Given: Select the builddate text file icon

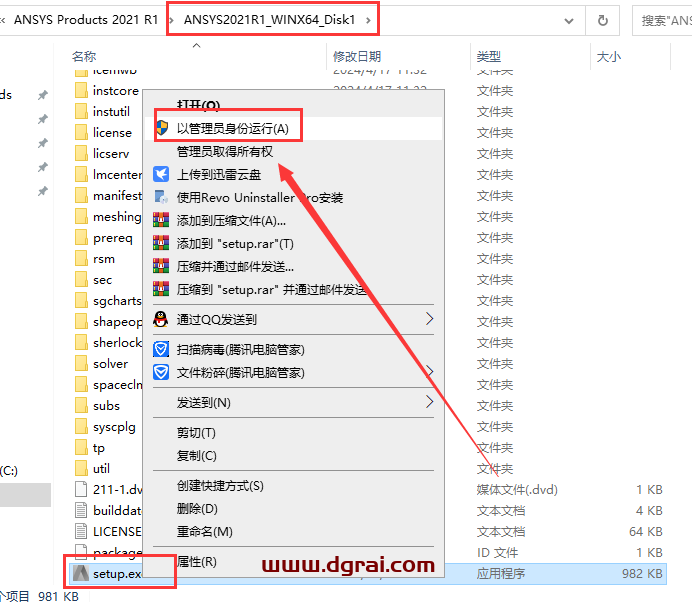Looking at the screenshot, I should tap(81, 510).
